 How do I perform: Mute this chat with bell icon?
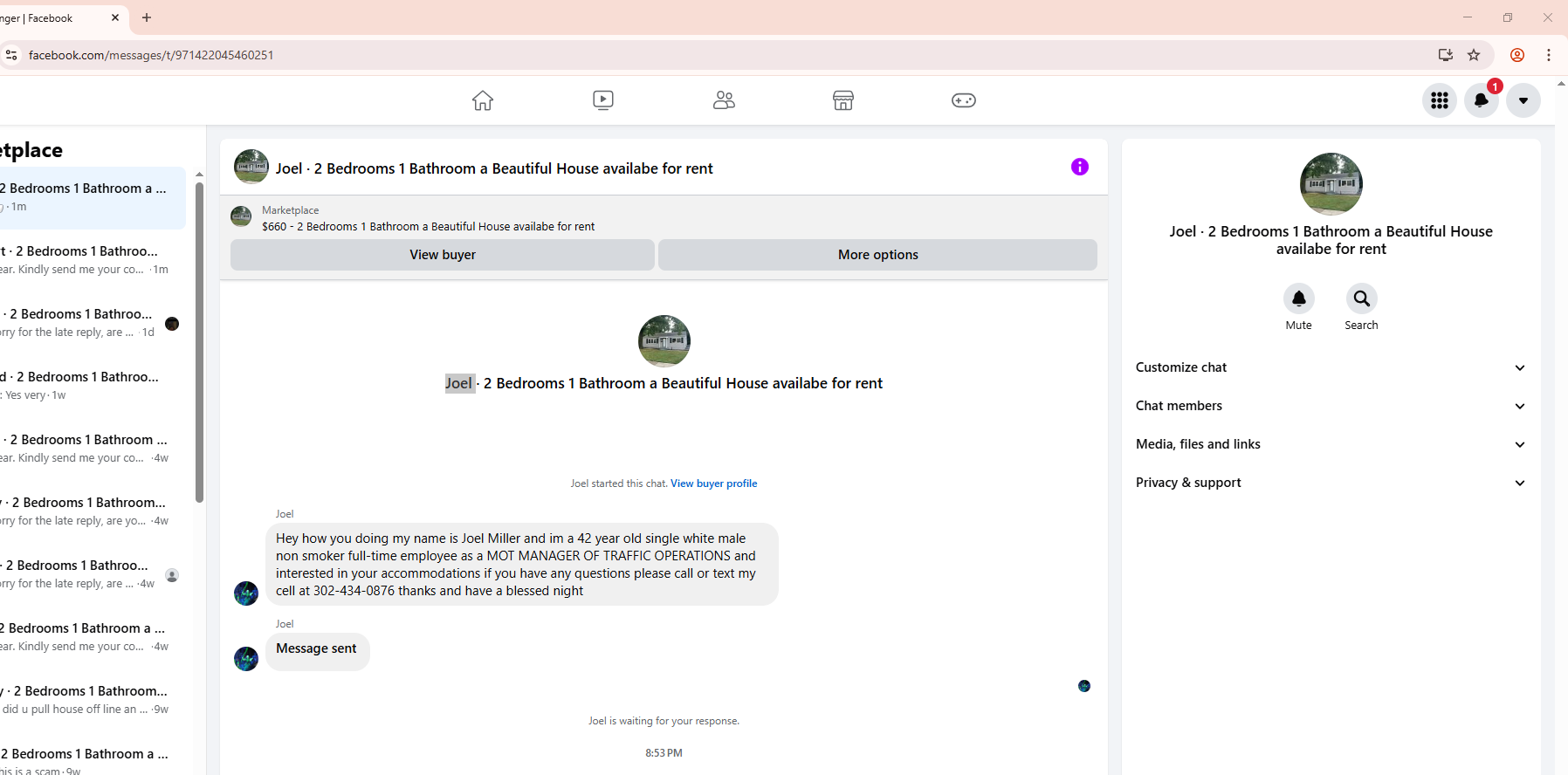tap(1299, 298)
